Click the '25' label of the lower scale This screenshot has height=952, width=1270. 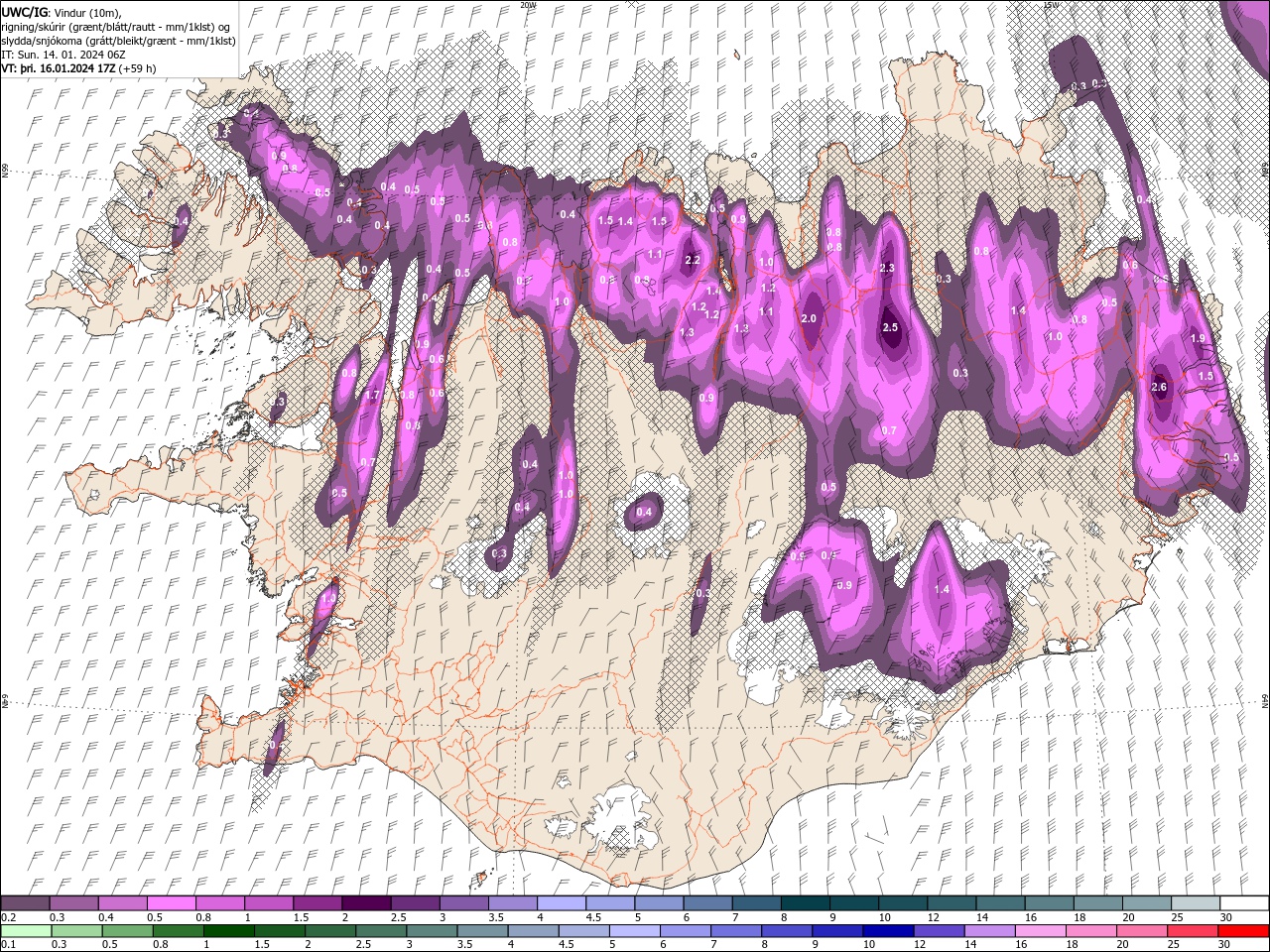coord(1176,945)
